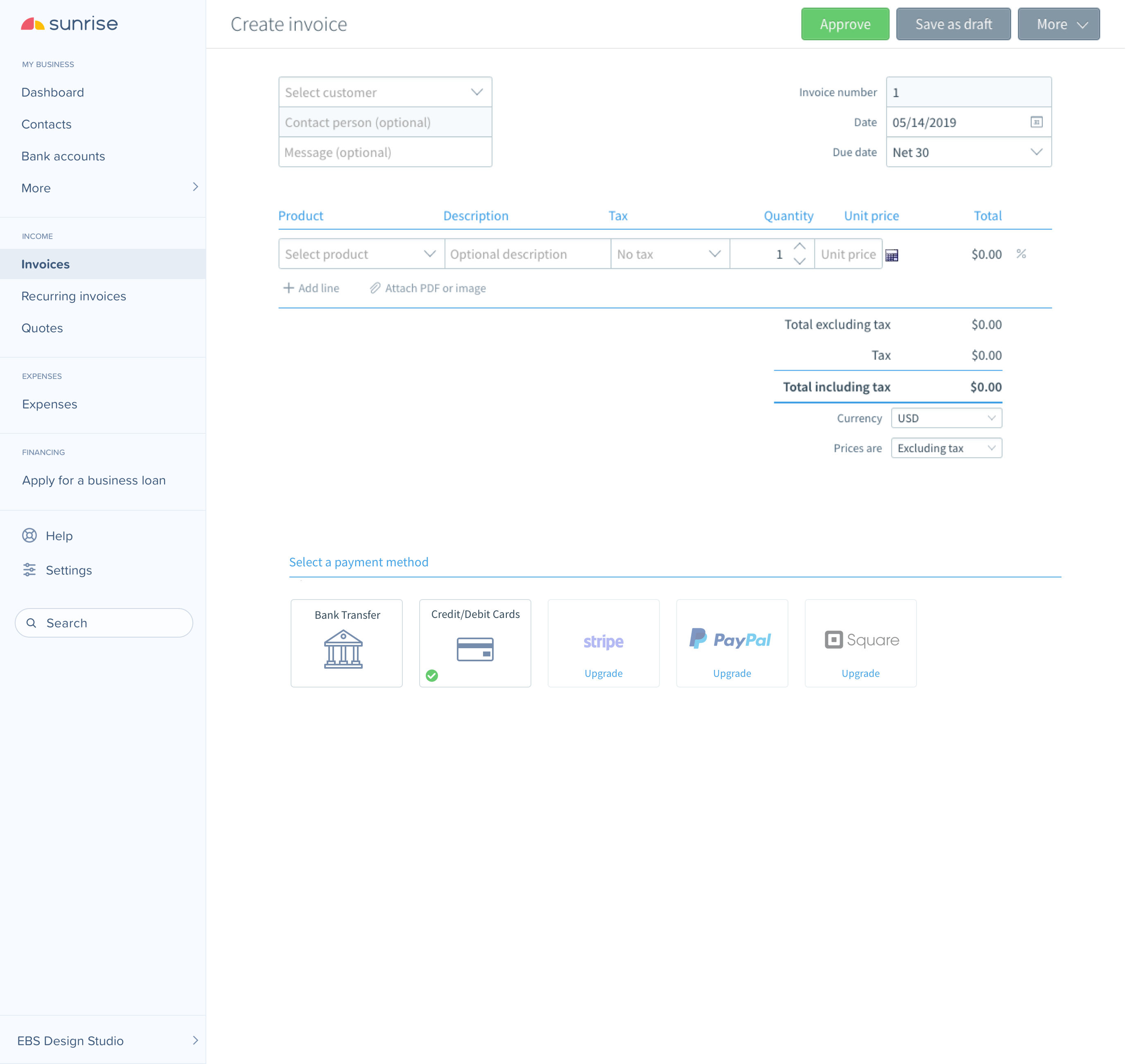Toggle the Credit/Debit Cards checkmark

pyautogui.click(x=431, y=675)
